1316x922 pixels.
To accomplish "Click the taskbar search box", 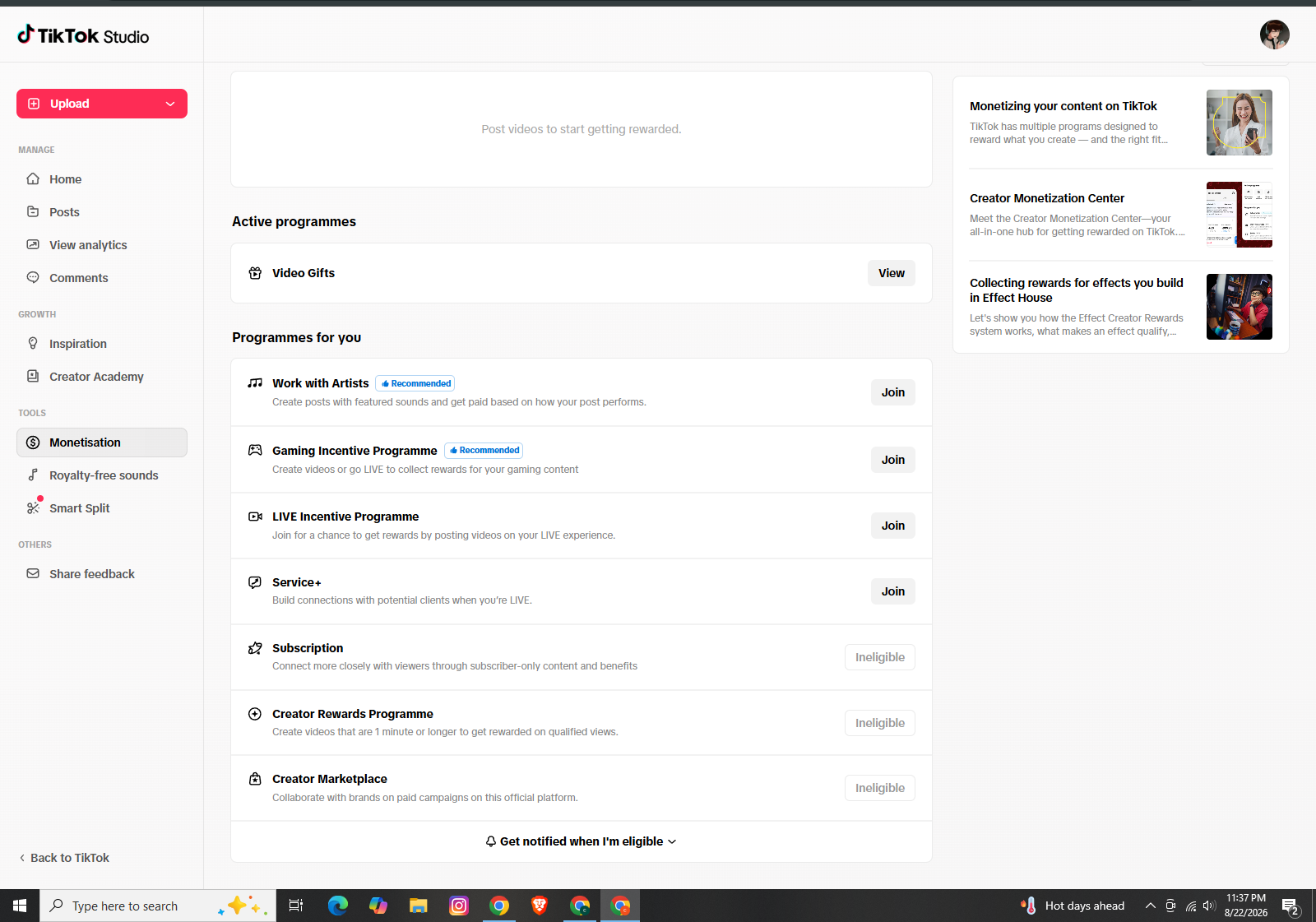I will point(158,906).
